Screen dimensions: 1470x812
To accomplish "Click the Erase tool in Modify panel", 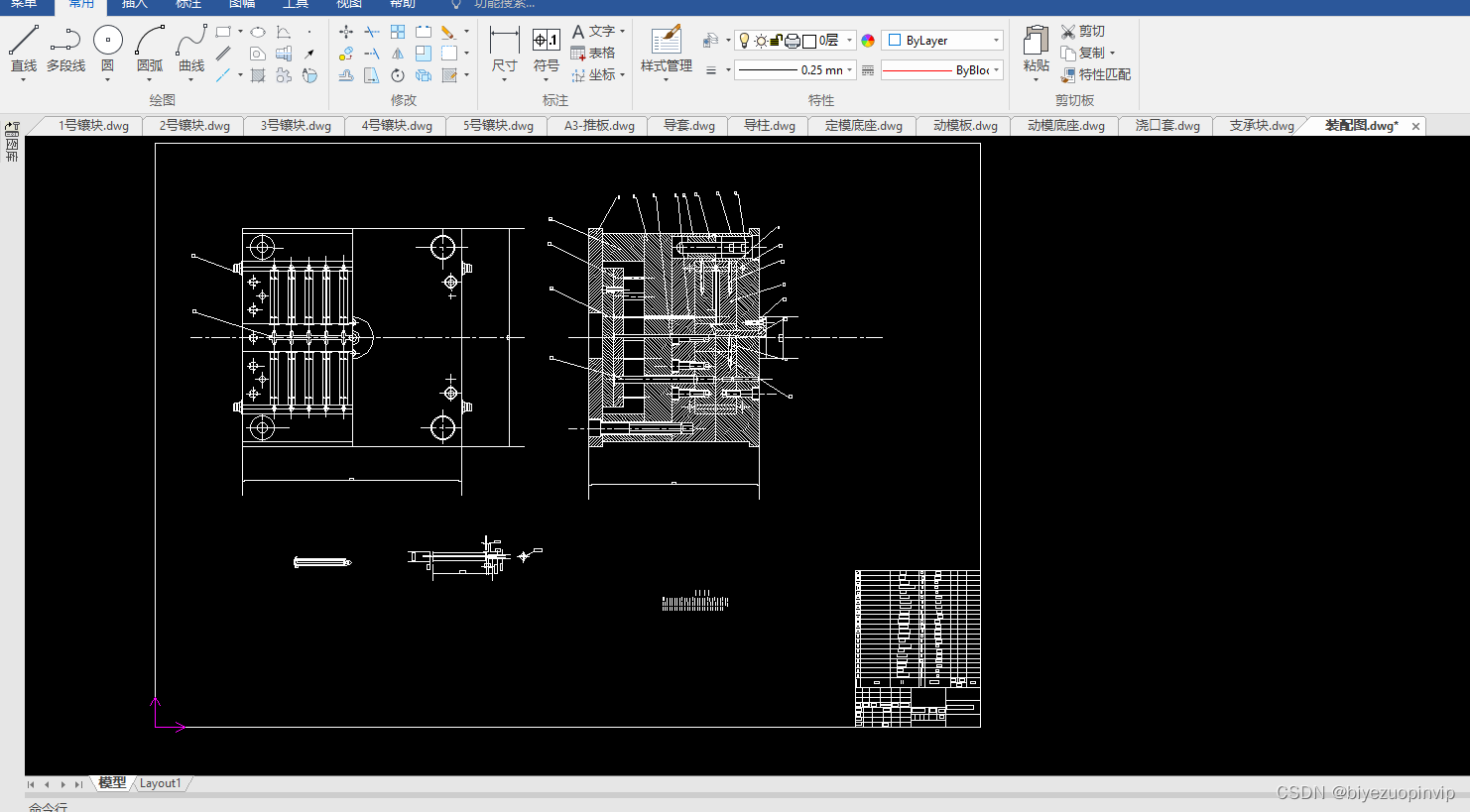I will pos(449,32).
